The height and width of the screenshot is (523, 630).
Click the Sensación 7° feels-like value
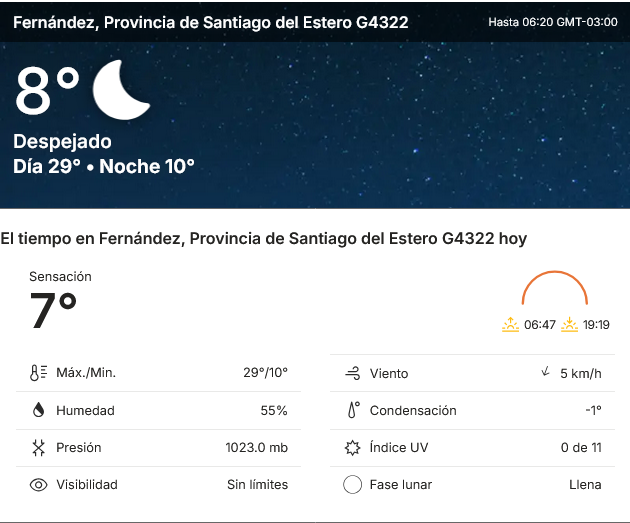click(x=53, y=310)
